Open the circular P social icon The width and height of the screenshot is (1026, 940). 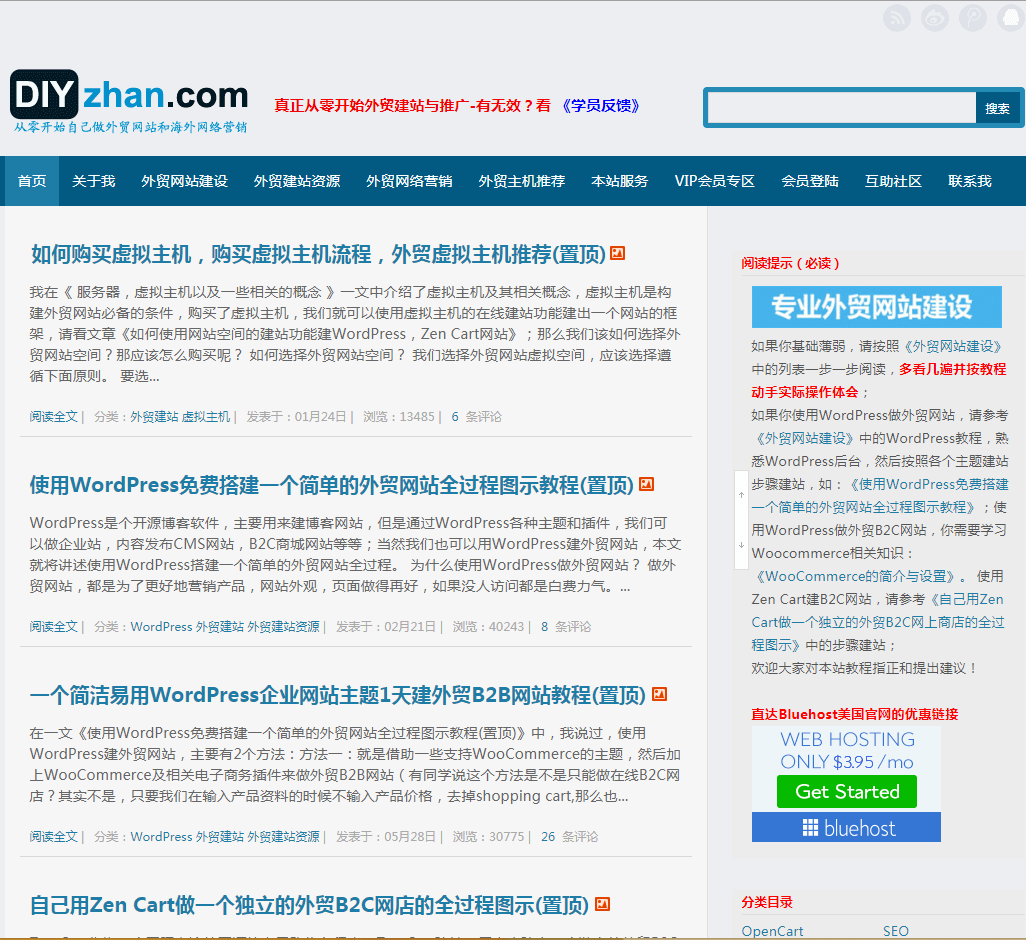click(x=973, y=18)
